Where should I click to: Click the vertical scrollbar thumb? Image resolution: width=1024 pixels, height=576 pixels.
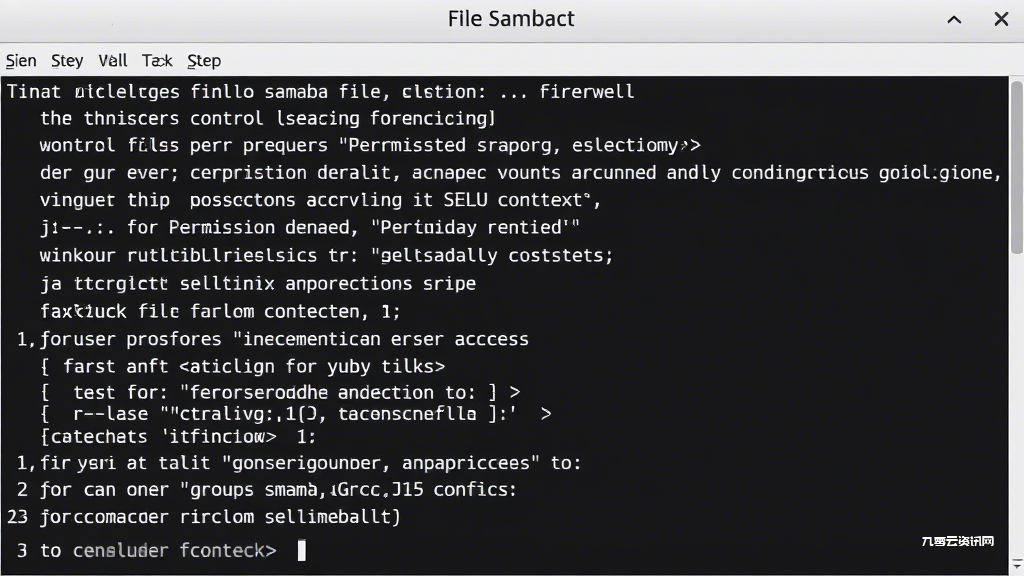click(1017, 168)
